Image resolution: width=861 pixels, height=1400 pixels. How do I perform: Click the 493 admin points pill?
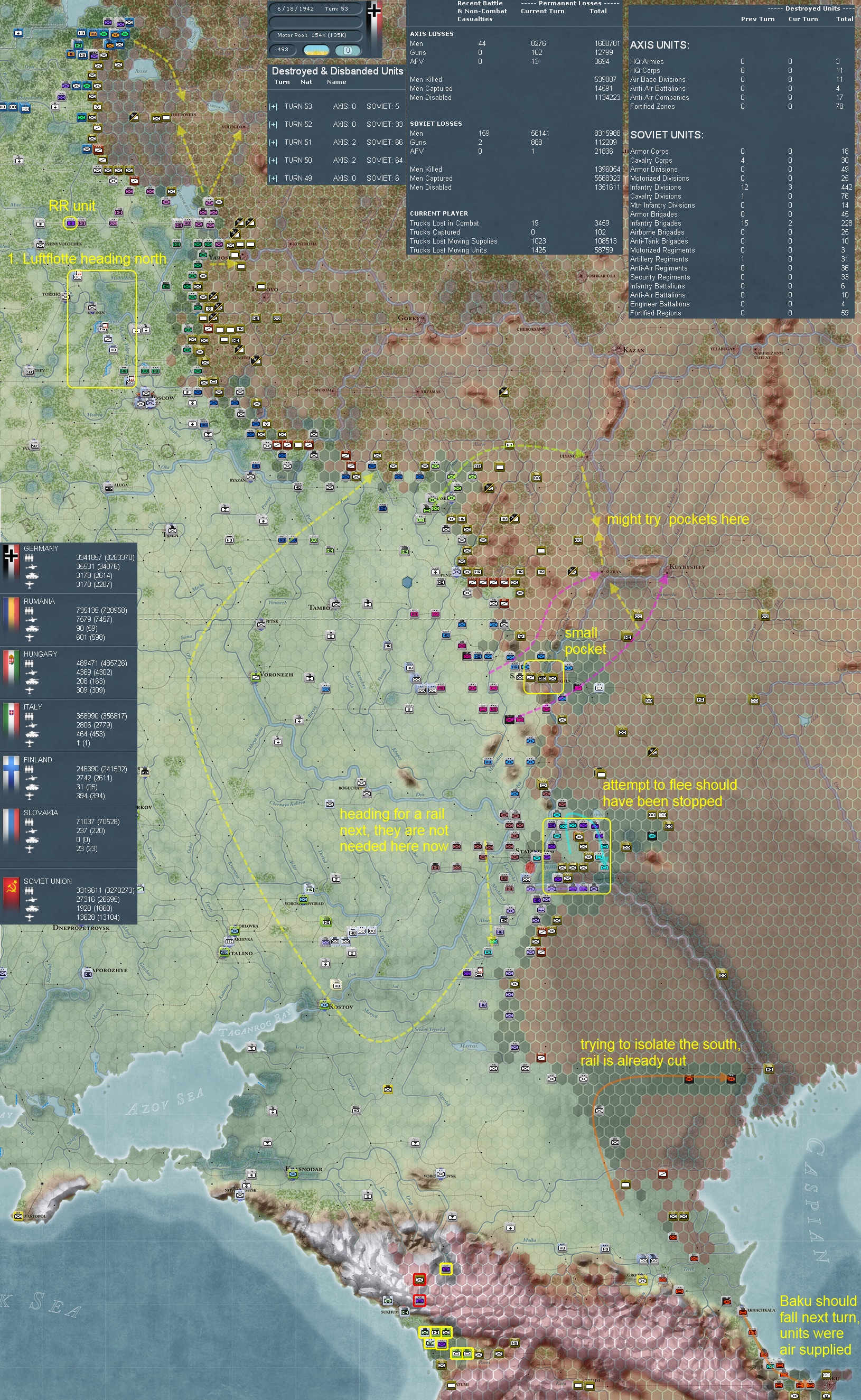click(x=283, y=50)
